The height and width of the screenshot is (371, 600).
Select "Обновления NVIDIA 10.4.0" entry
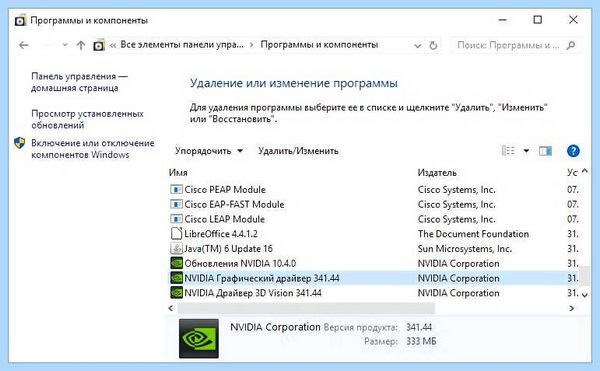click(x=240, y=264)
